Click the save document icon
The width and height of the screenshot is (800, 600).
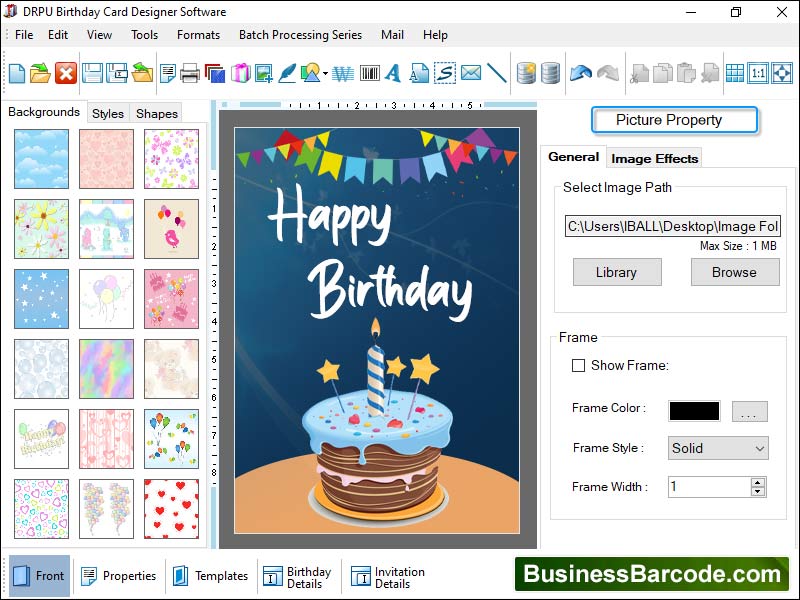point(92,72)
